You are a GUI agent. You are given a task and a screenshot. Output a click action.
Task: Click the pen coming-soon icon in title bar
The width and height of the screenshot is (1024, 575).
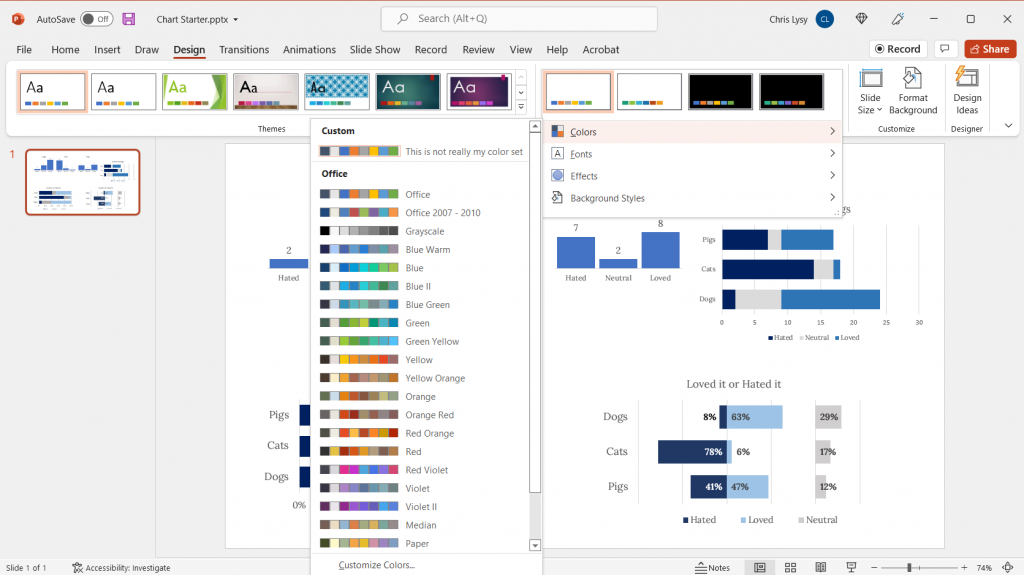898,19
